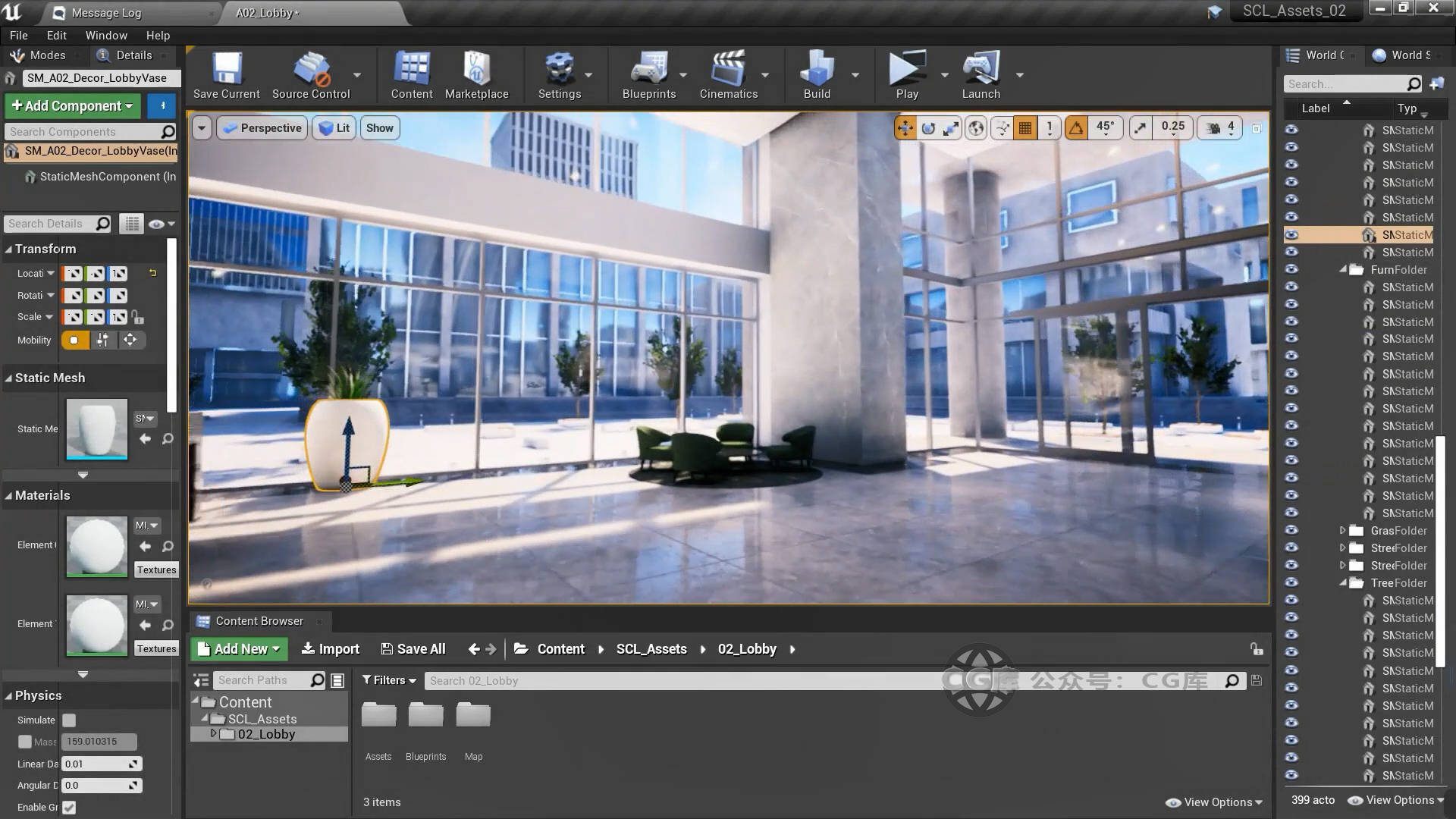Click the Add Component button

point(72,106)
